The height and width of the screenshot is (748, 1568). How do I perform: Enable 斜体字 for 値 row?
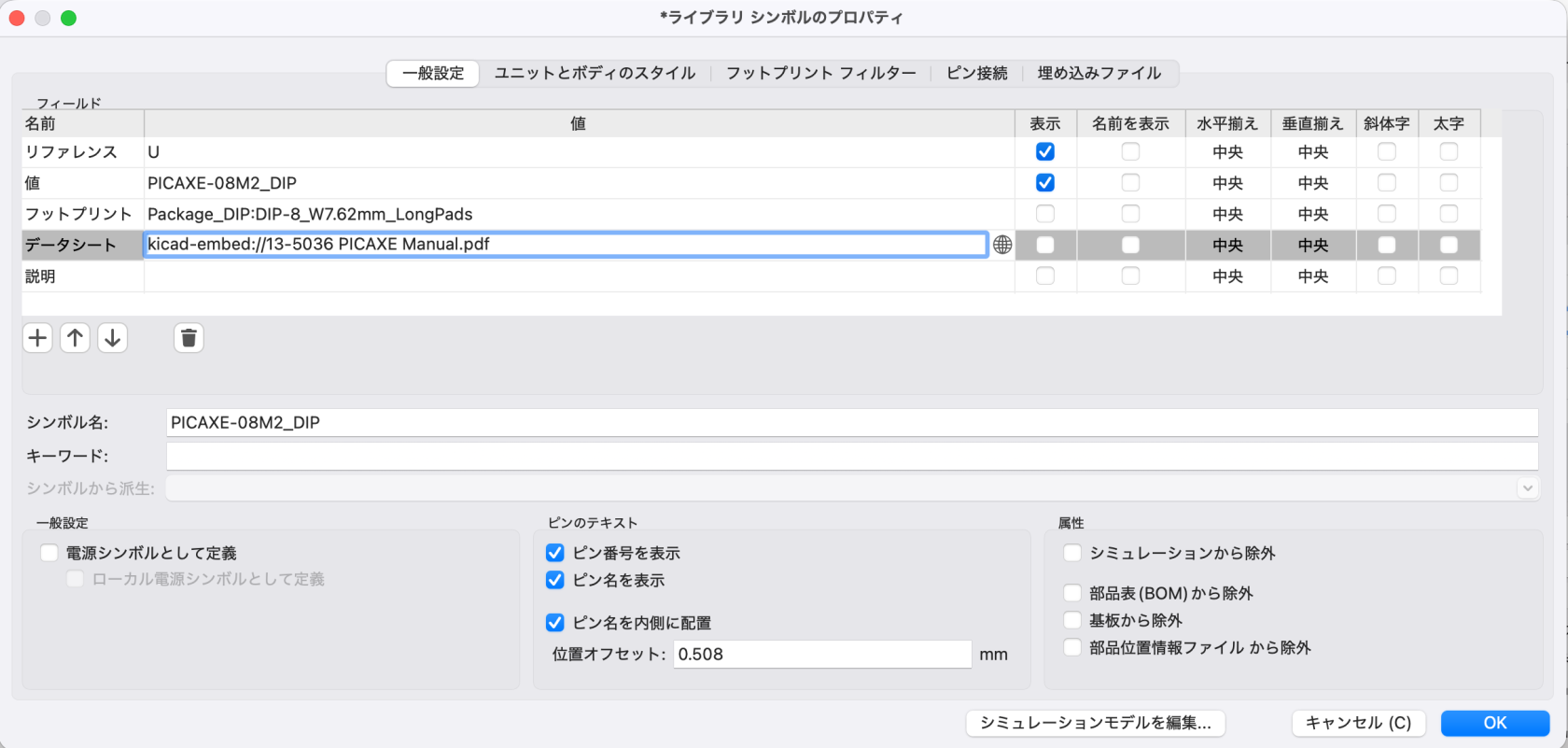(1387, 183)
